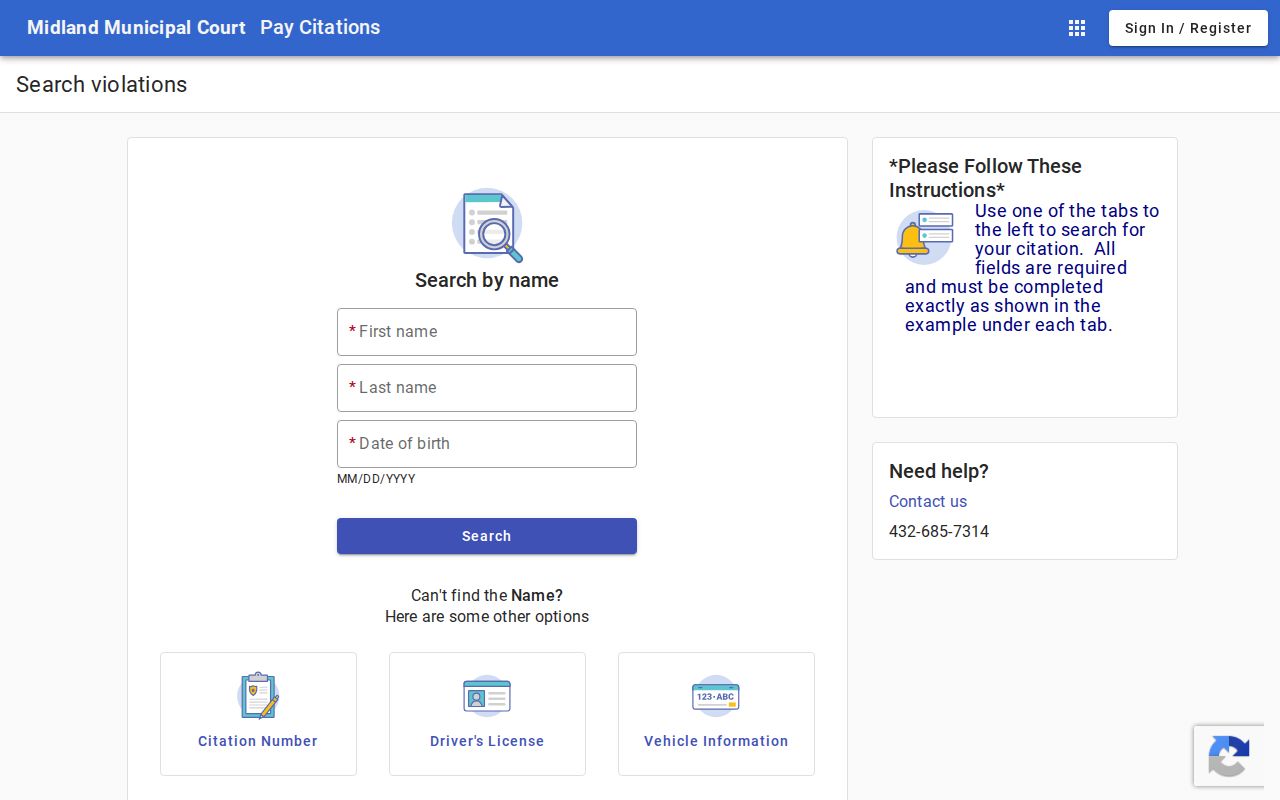The image size is (1280, 800).
Task: Click the blue Search button
Action: [487, 536]
